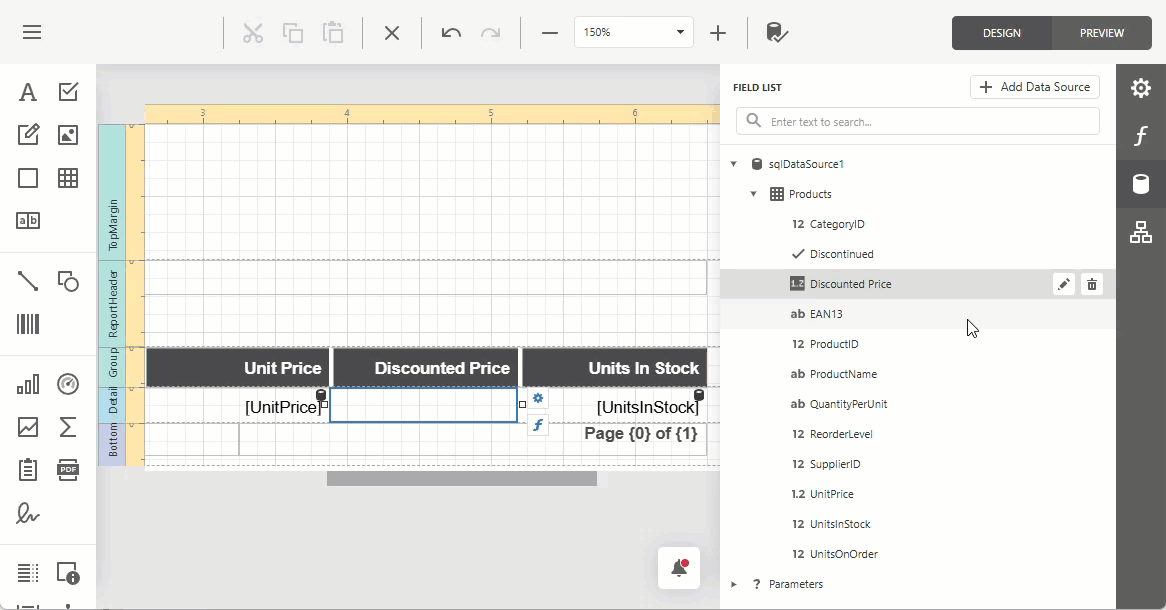Screen dimensions: 1166x610
Task: Select the Shape control tool
Action: click(x=68, y=281)
